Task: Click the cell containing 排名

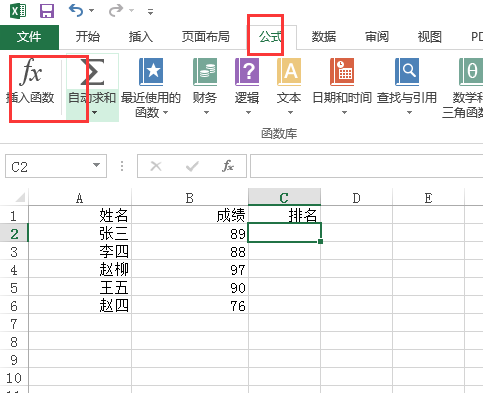Action: tap(284, 215)
